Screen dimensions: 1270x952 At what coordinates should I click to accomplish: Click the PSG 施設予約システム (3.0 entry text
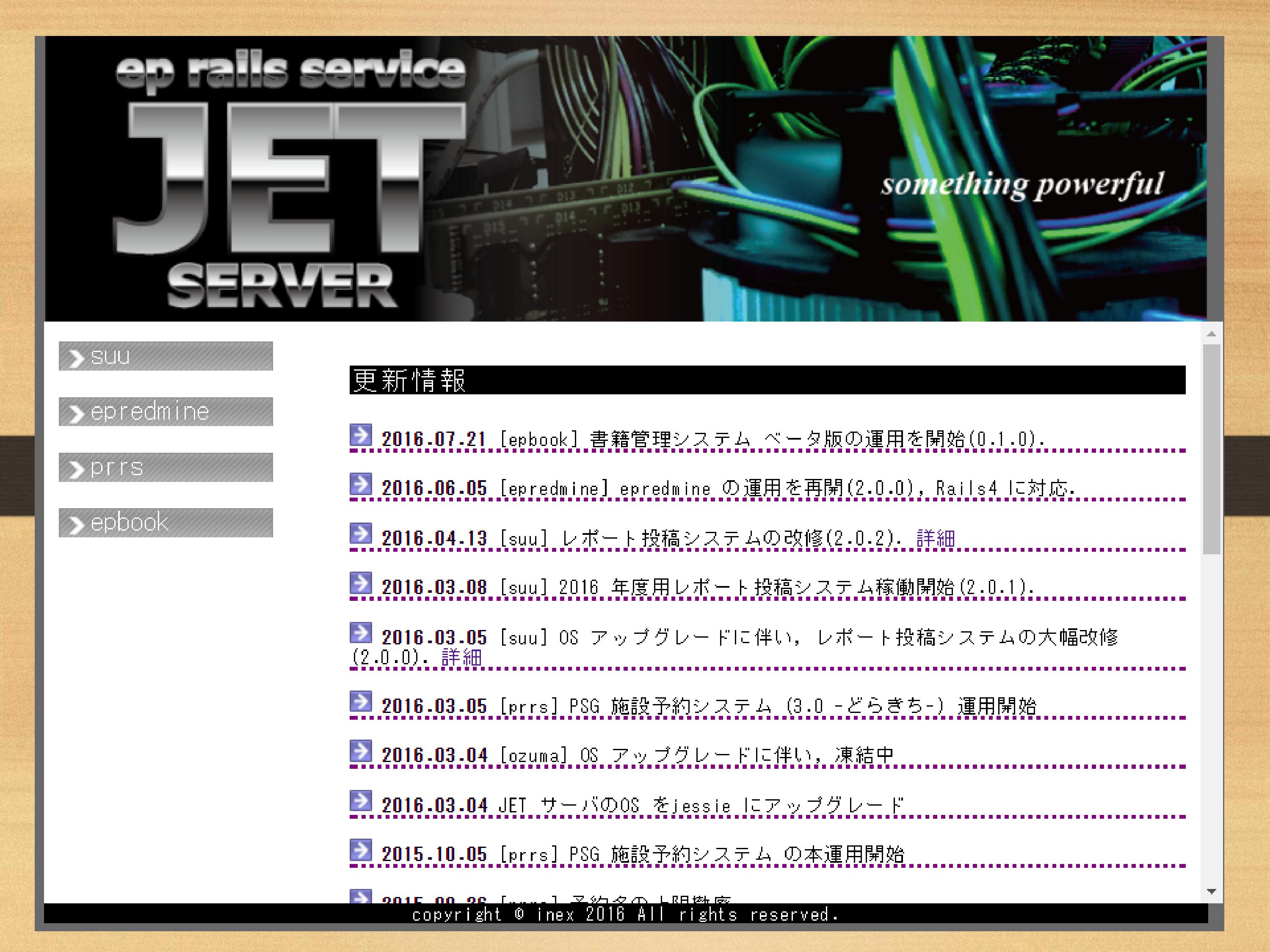(803, 706)
